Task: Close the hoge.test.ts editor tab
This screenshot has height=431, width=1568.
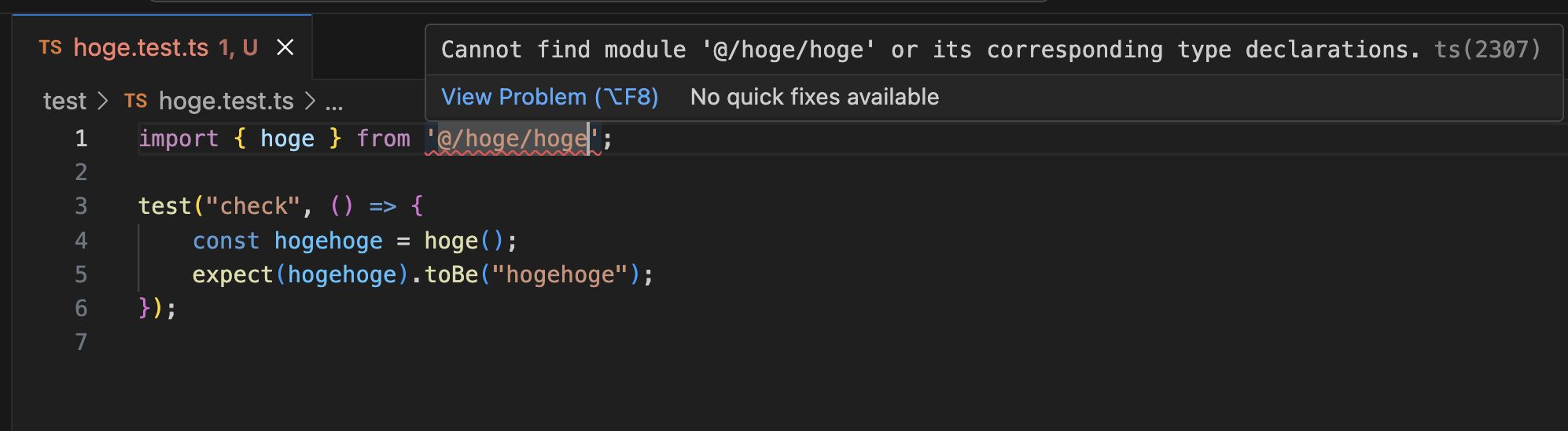Action: pyautogui.click(x=285, y=48)
